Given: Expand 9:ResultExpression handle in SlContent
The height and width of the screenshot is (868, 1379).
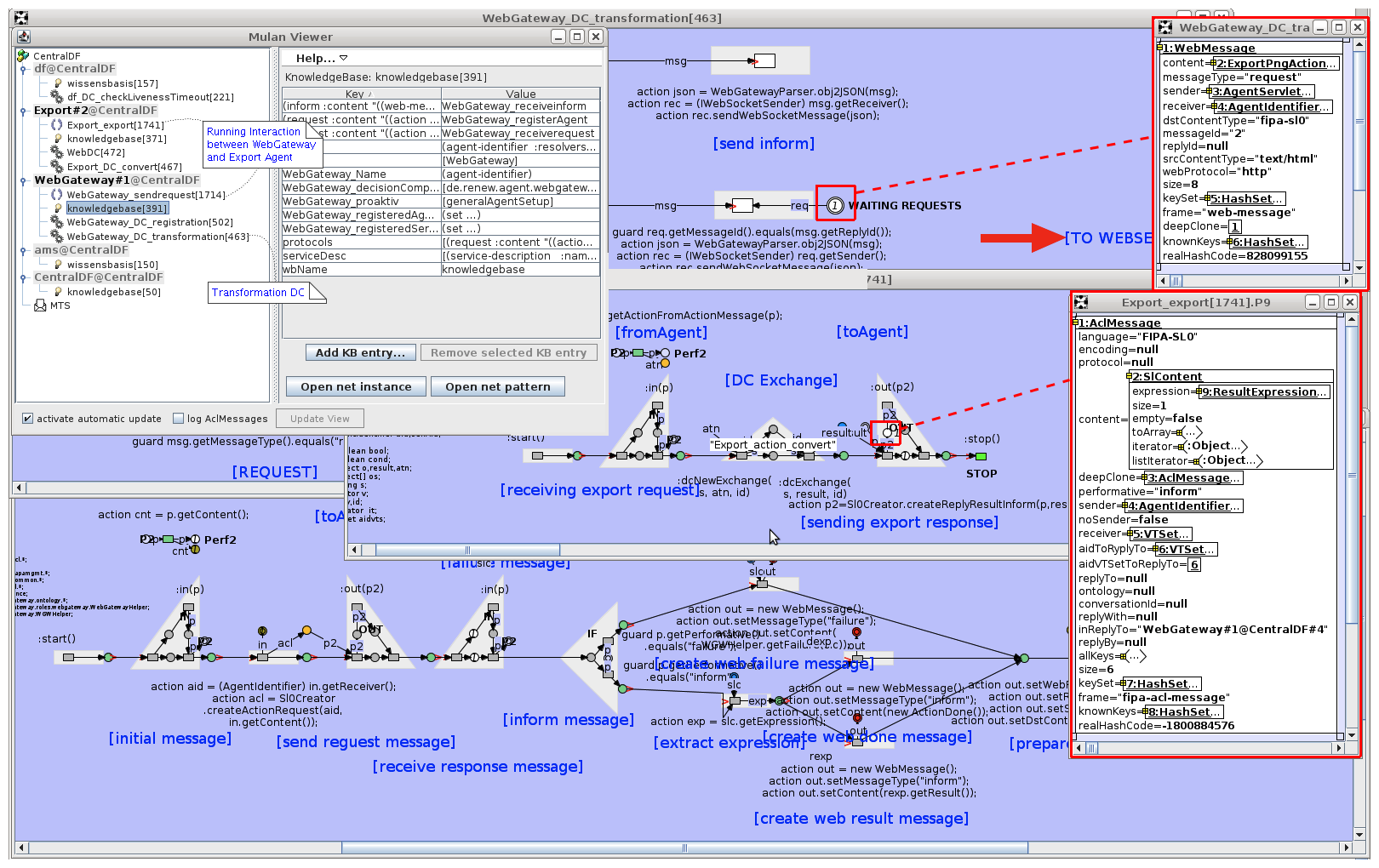Looking at the screenshot, I should pyautogui.click(x=1197, y=391).
